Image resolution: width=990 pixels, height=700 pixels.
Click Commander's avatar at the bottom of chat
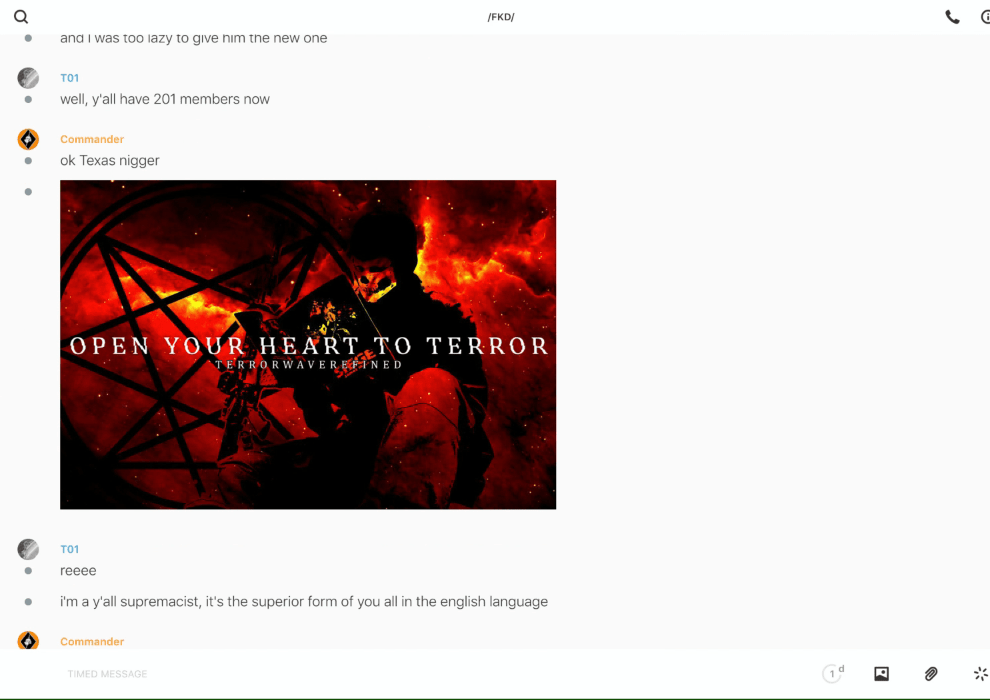pyautogui.click(x=28, y=640)
